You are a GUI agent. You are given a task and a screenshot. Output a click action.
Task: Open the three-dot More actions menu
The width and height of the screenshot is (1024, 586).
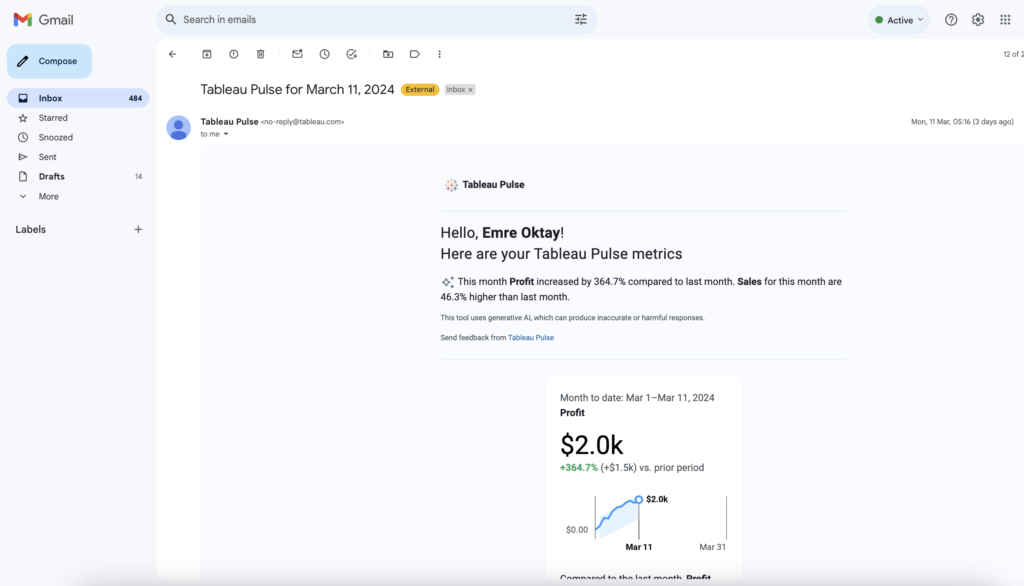pos(439,54)
